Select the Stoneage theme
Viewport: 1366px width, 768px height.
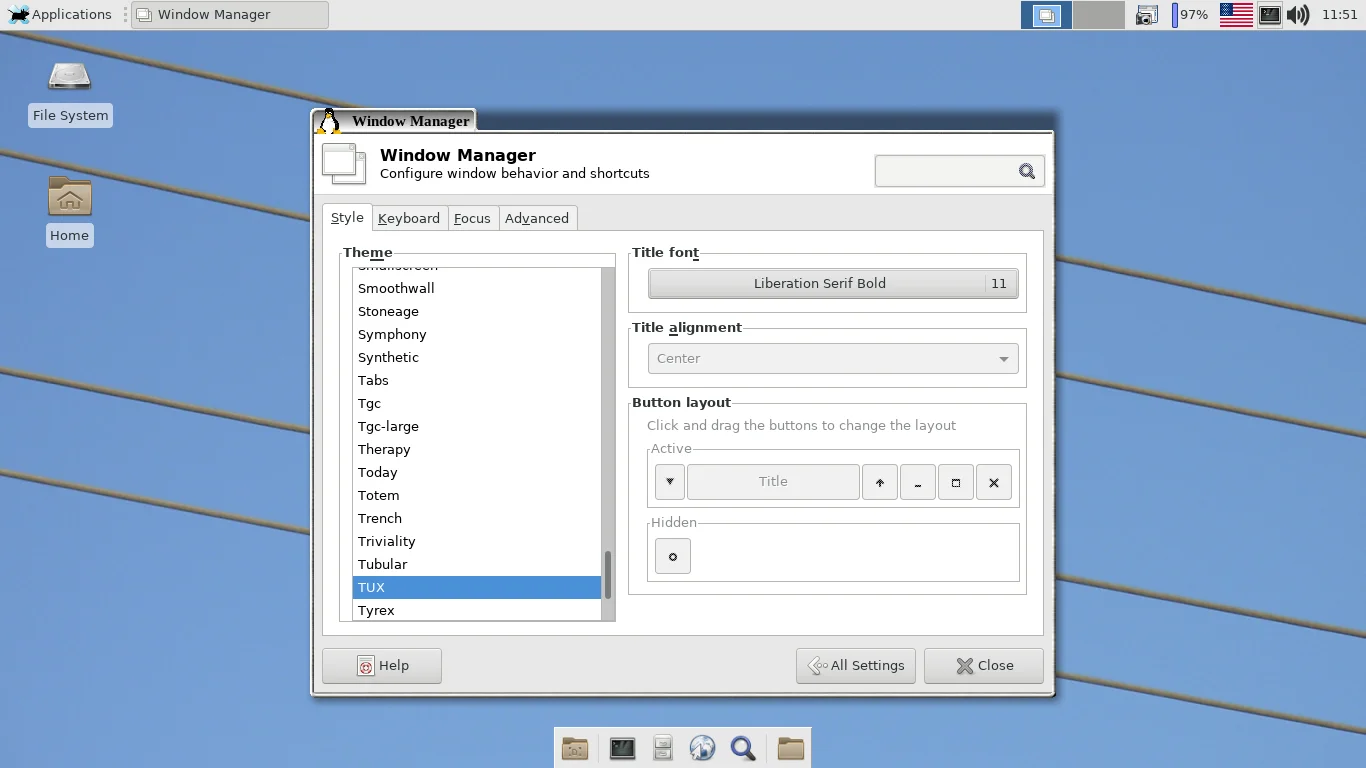[x=477, y=311]
